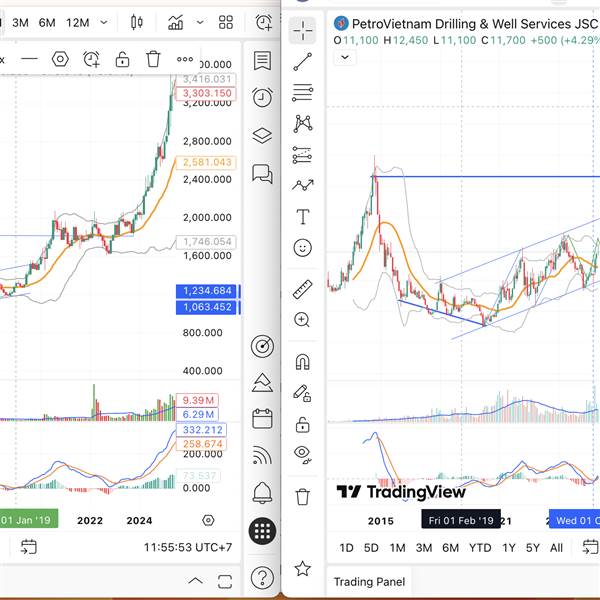Select the Text tool
Screen dimensions: 600x600
[x=303, y=217]
